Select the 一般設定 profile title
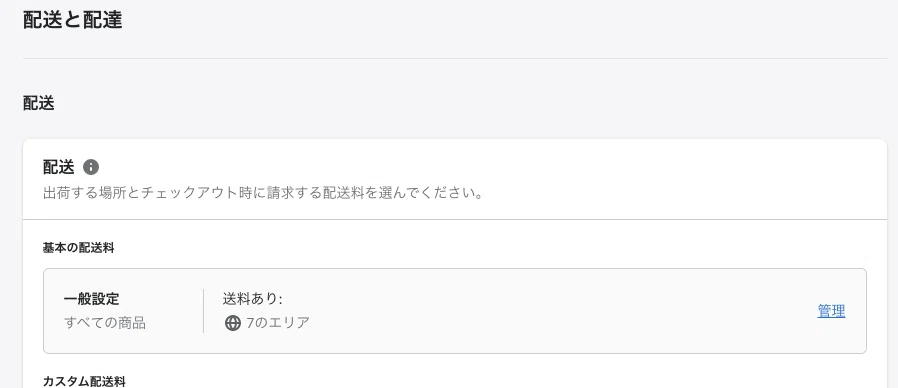 (92, 299)
